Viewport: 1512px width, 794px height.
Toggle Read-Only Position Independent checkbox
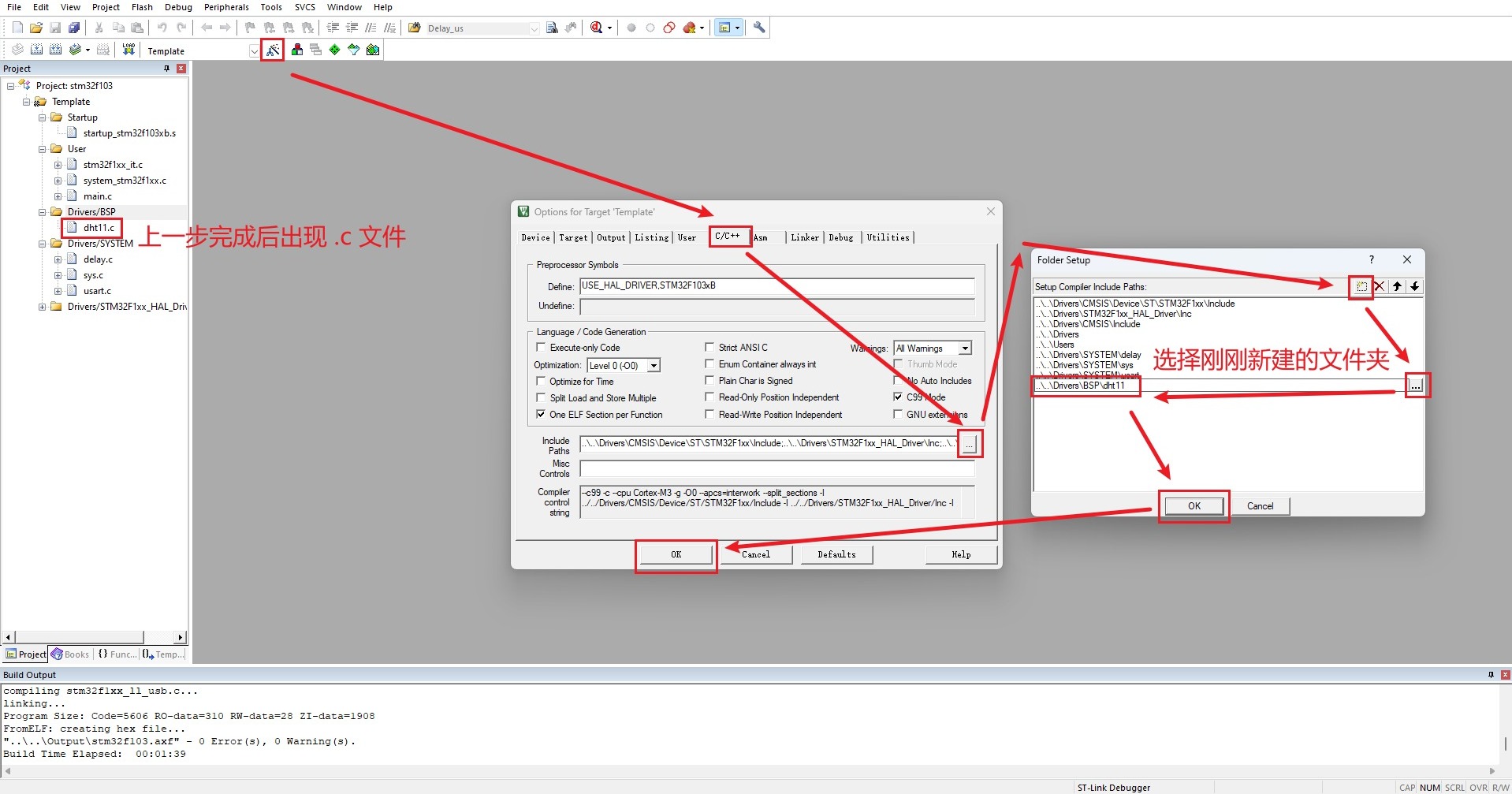(x=709, y=397)
